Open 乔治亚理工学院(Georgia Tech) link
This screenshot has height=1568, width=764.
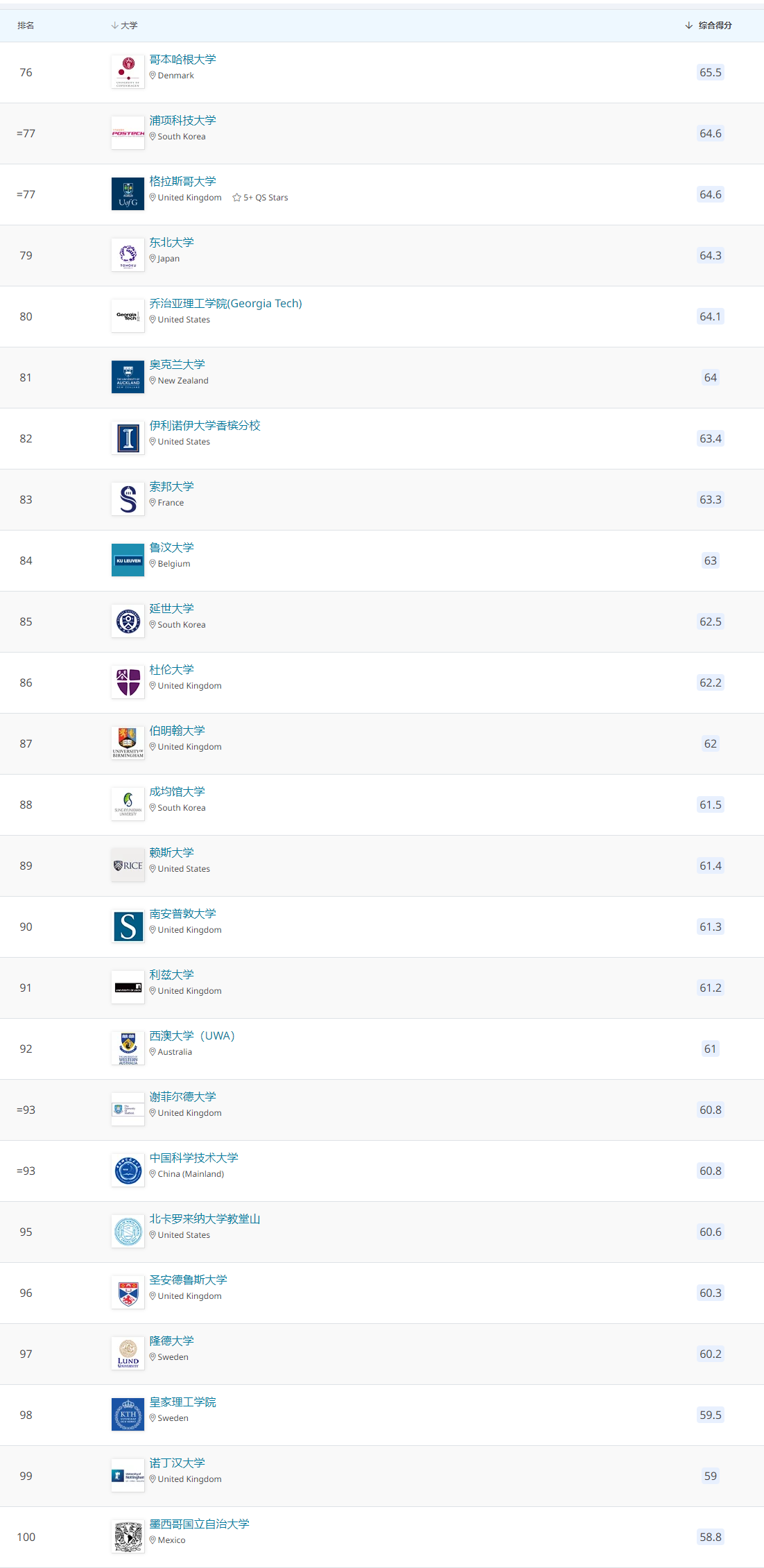point(226,304)
